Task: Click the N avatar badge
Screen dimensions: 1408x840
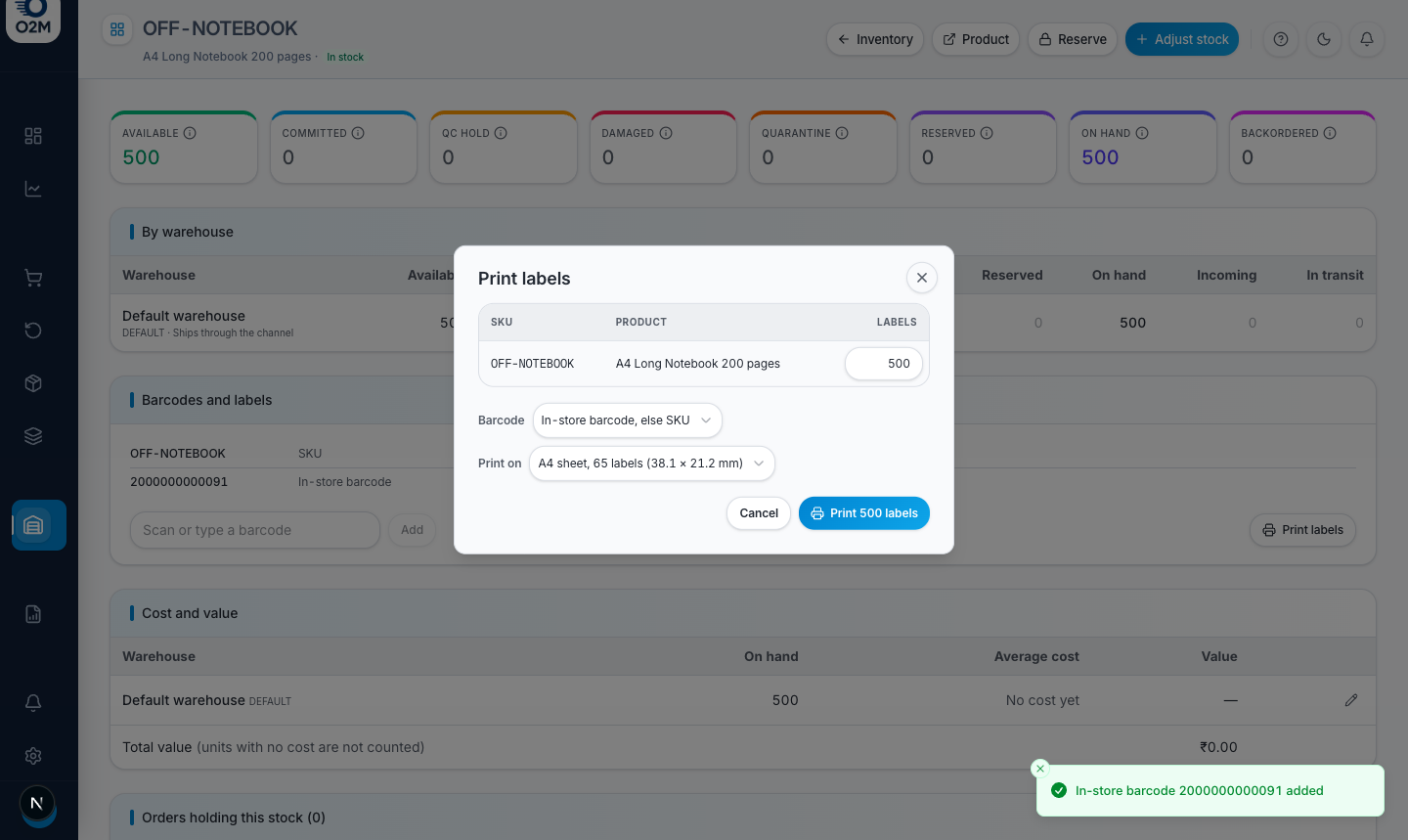Action: pyautogui.click(x=37, y=804)
